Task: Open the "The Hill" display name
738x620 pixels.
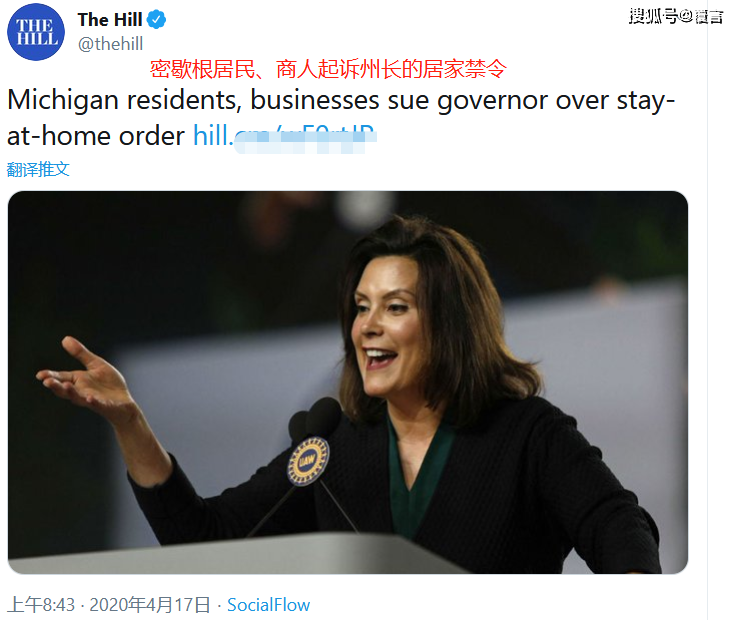Action: [x=110, y=20]
